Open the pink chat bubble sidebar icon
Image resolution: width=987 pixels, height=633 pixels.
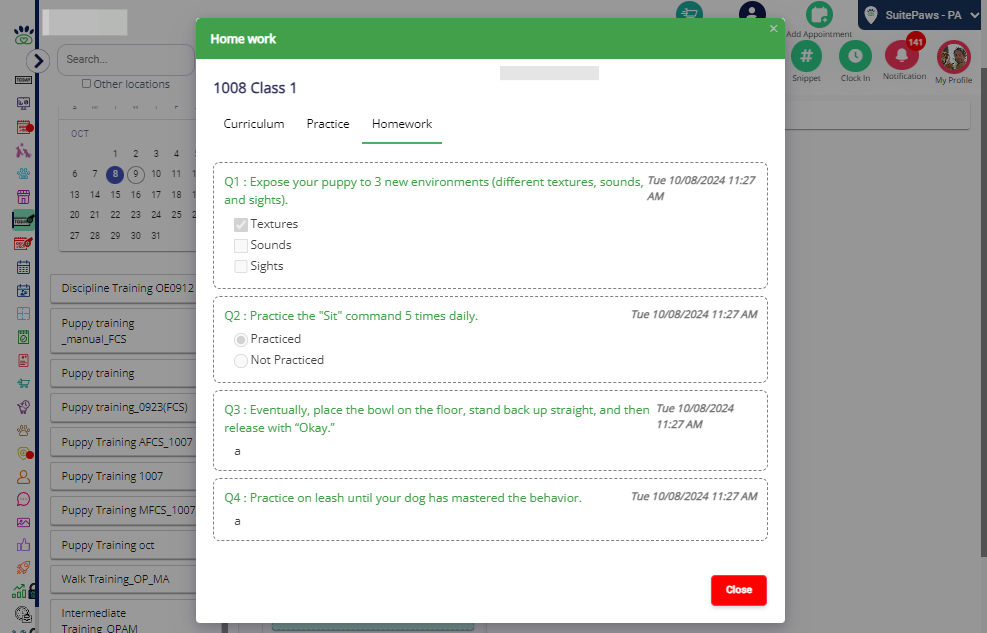tap(23, 500)
